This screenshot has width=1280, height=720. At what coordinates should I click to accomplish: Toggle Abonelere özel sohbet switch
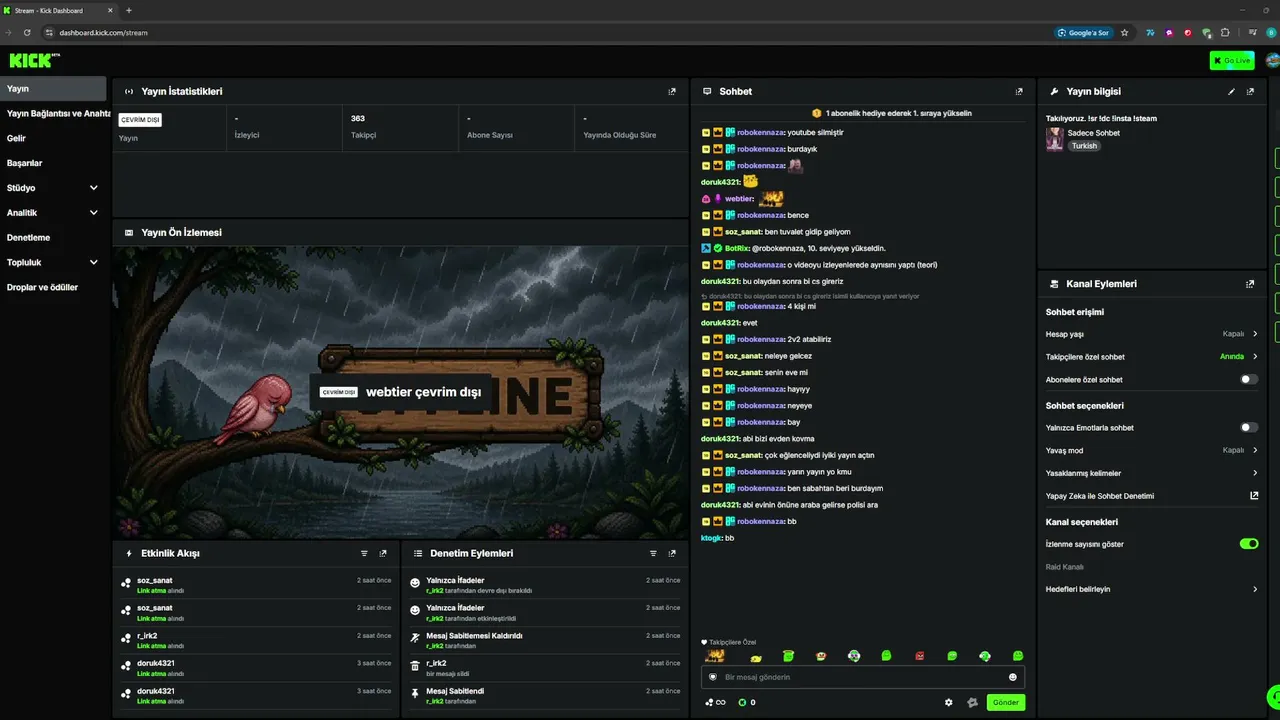tap(1249, 380)
